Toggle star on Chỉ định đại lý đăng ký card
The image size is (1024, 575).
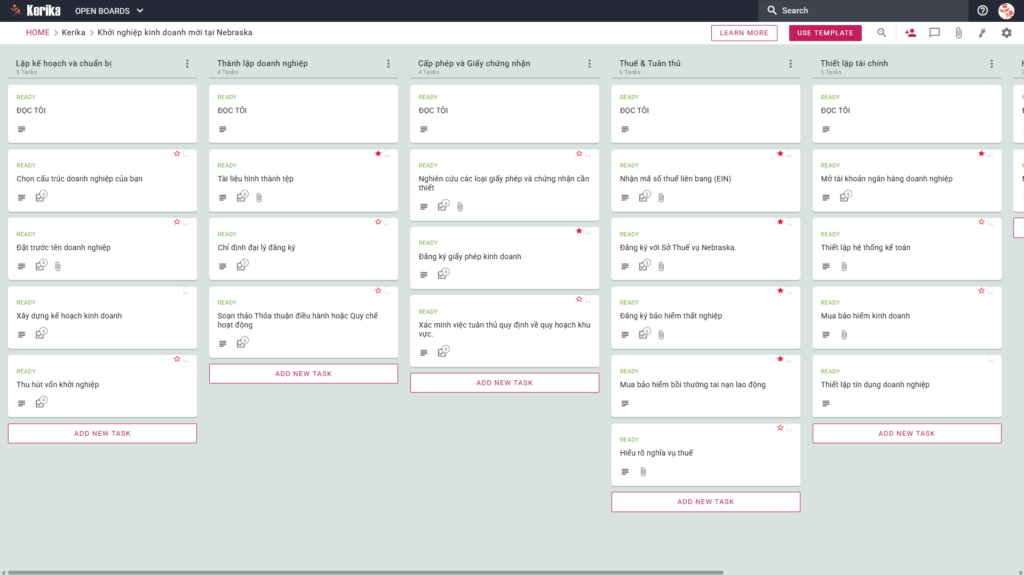coord(378,222)
